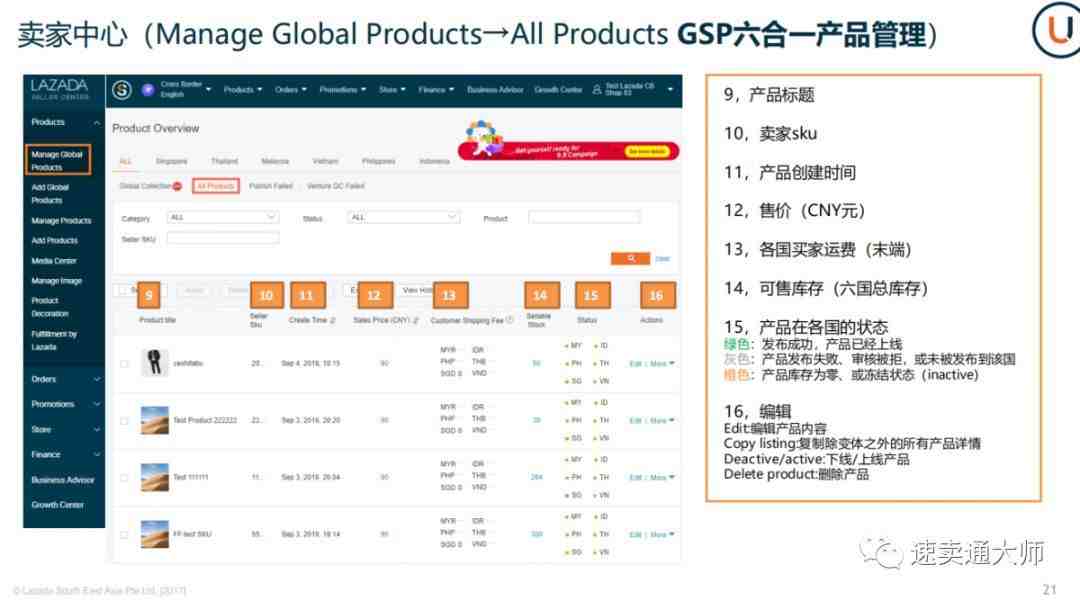Image resolution: width=1080 pixels, height=601 pixels.
Task: Switch to the ALL country tab
Action: [125, 161]
